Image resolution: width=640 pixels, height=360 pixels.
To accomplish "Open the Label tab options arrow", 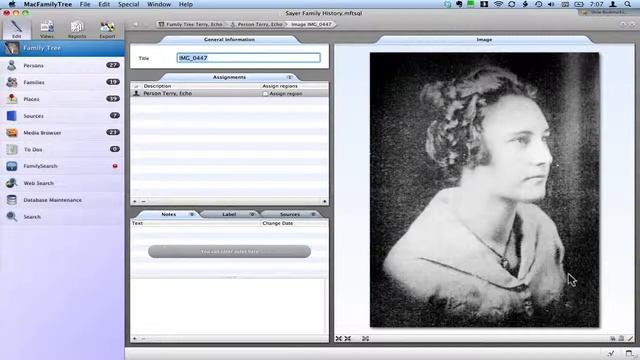I will 252,214.
